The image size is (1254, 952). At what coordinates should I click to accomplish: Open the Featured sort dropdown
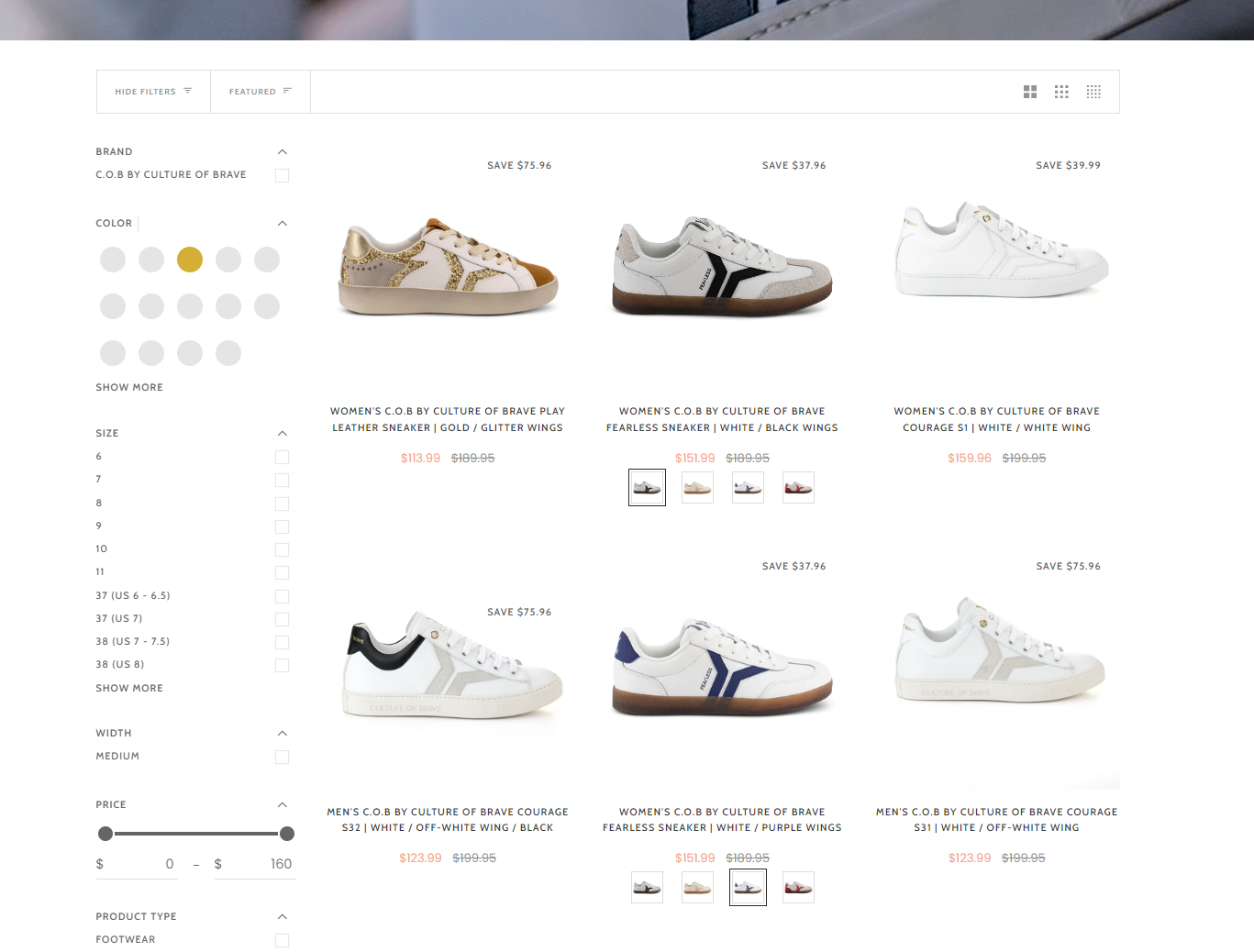(x=261, y=92)
